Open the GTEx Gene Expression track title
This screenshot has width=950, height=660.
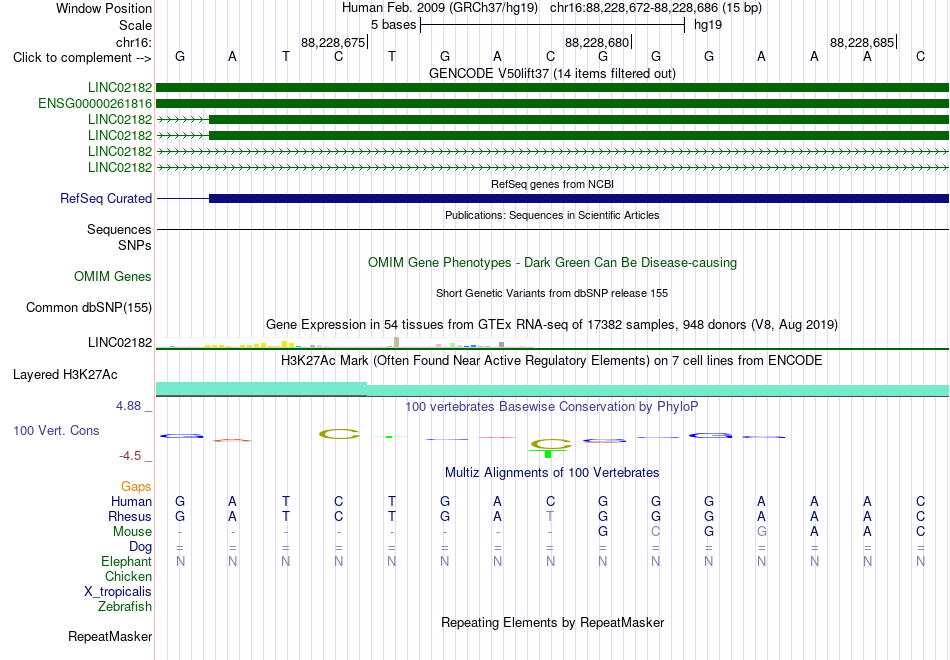coord(552,324)
